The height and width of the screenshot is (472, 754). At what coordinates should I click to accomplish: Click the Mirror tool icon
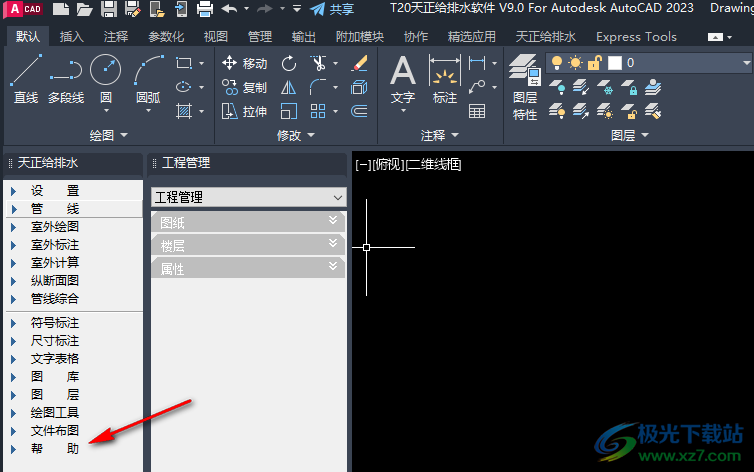pos(289,87)
